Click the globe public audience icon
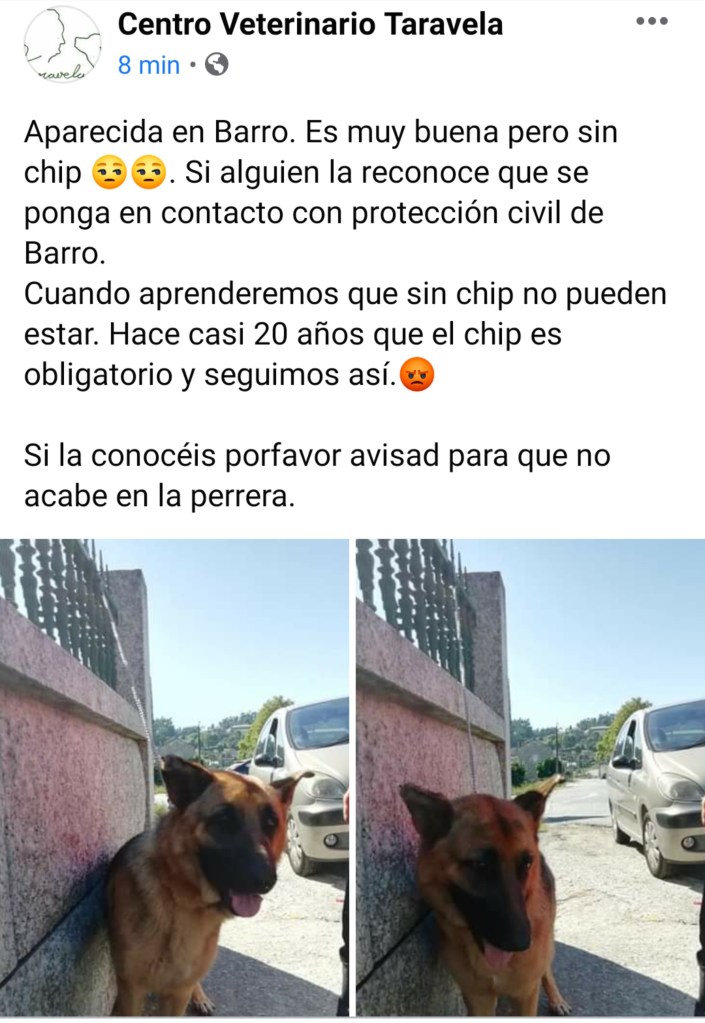The image size is (705, 1023). pyautogui.click(x=217, y=65)
